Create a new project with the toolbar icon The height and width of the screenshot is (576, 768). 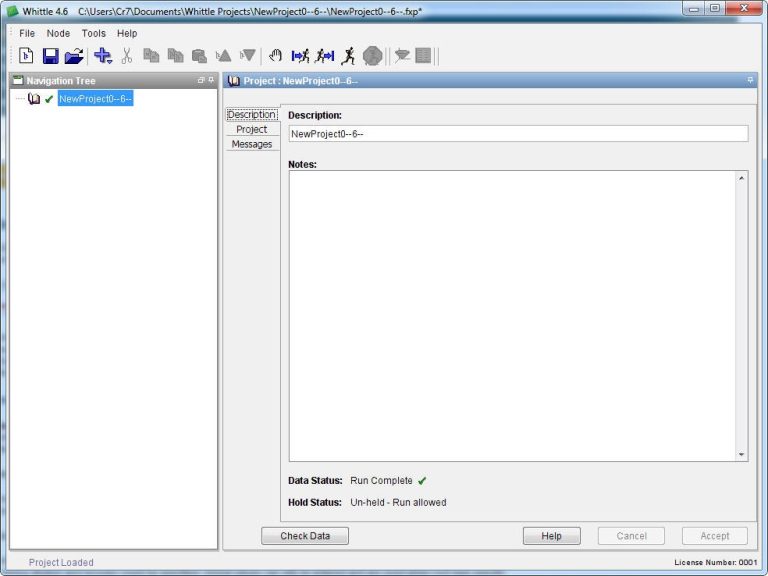click(26, 56)
